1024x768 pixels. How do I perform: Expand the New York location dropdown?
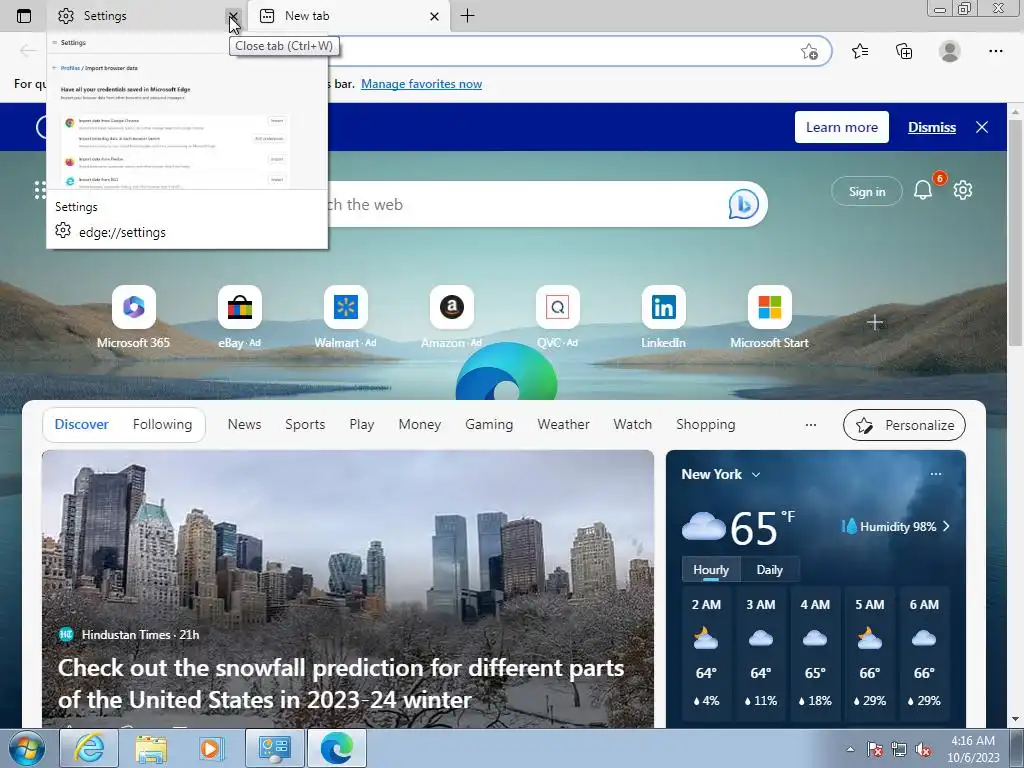coord(756,475)
